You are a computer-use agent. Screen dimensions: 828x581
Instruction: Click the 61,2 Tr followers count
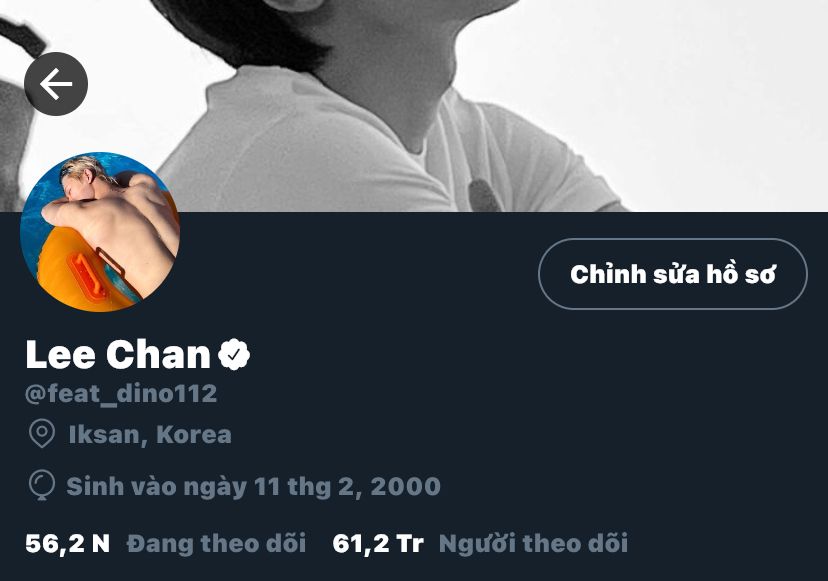378,543
